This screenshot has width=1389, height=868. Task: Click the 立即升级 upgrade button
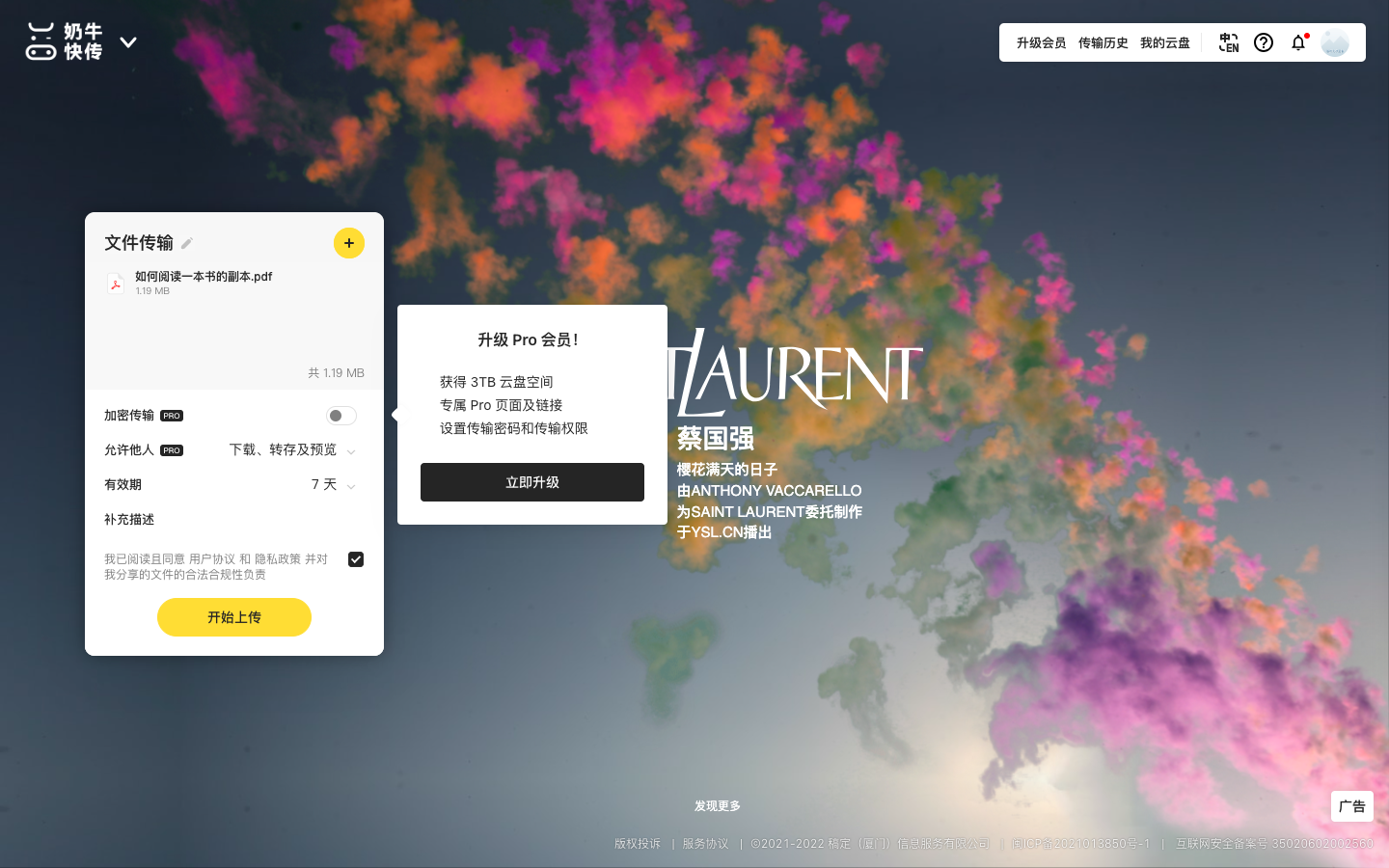point(532,482)
